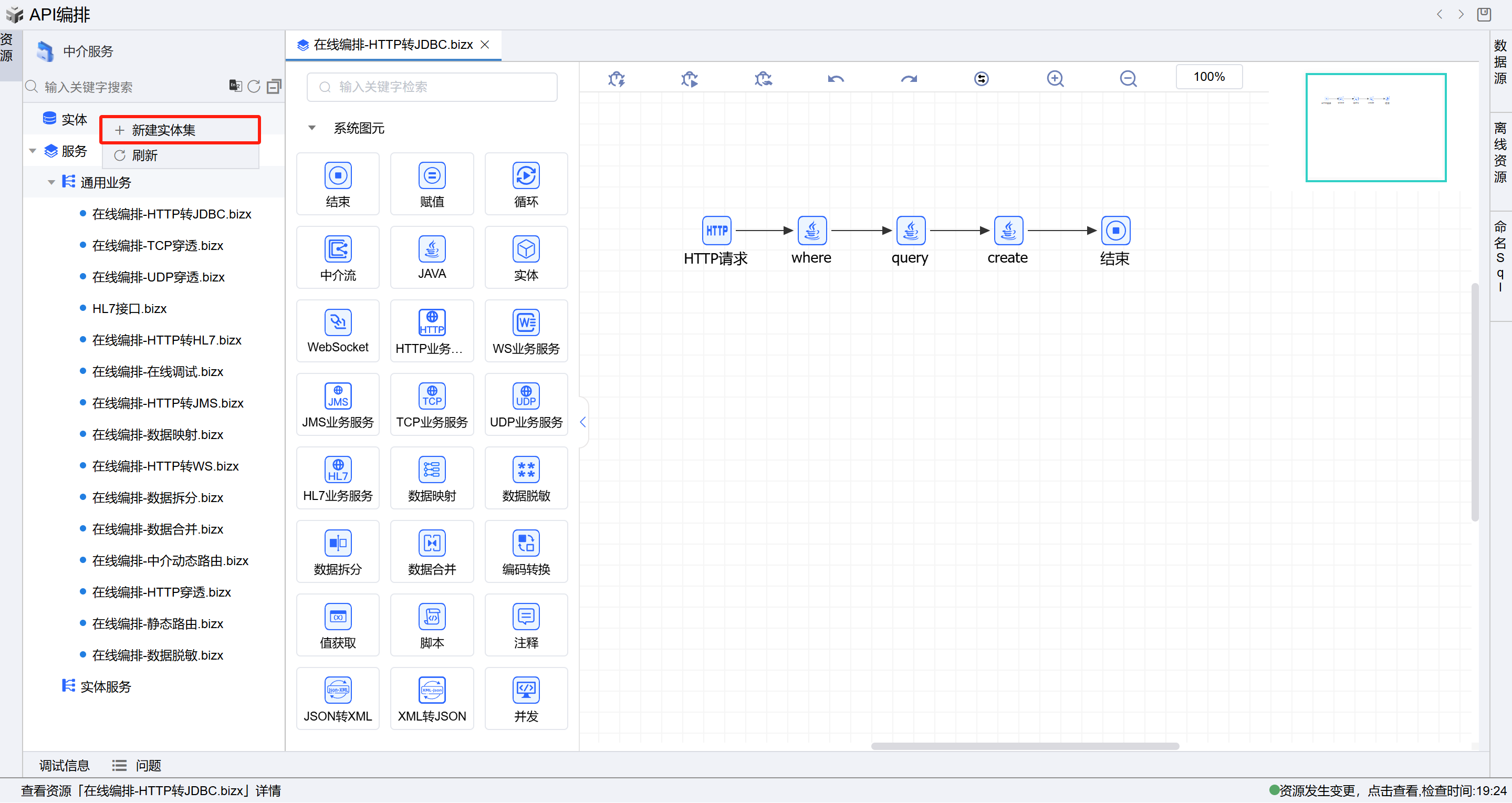Click the collapse-all icon beside resource search
Image resolution: width=1512 pixels, height=803 pixels.
tap(274, 87)
